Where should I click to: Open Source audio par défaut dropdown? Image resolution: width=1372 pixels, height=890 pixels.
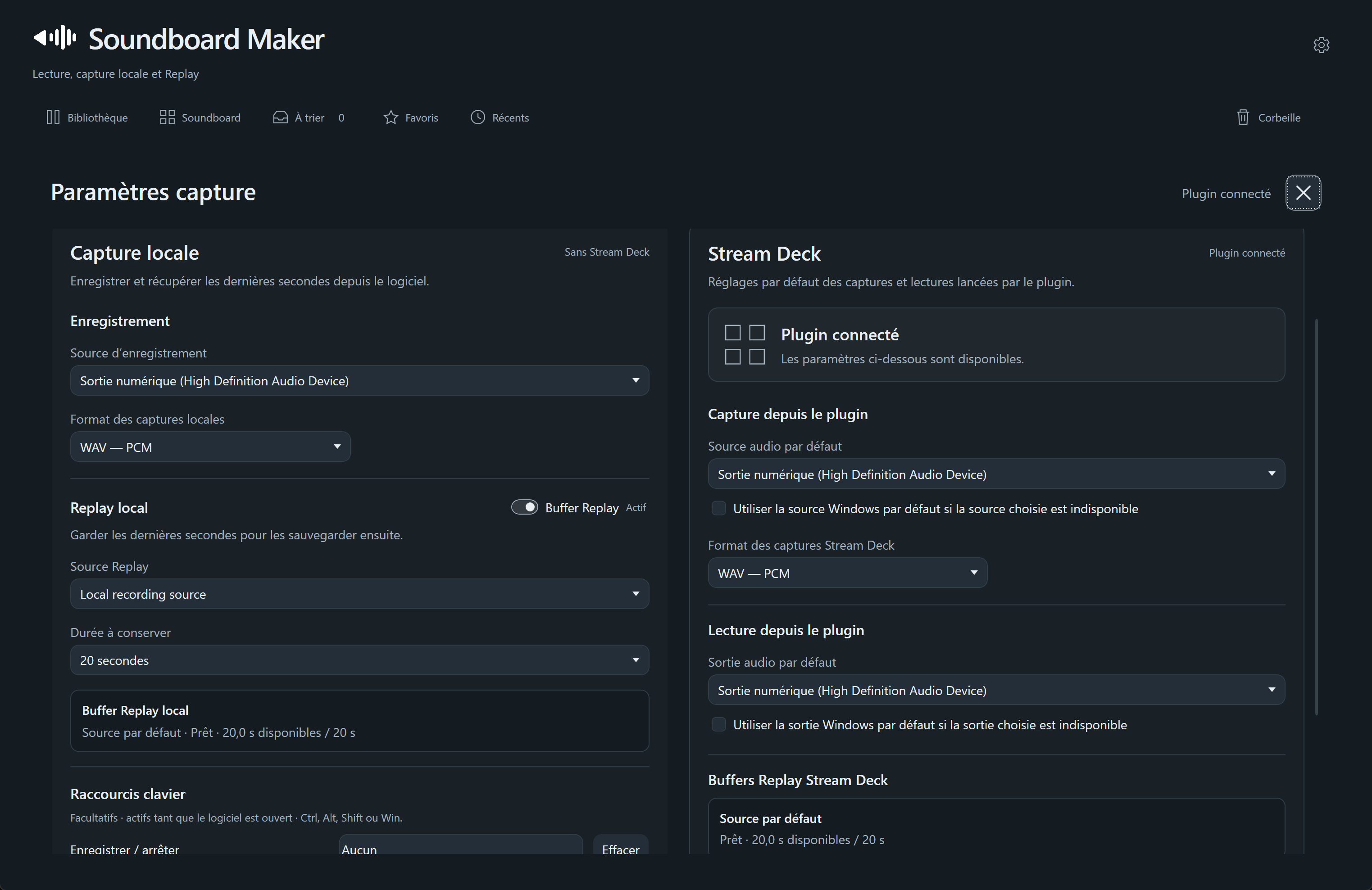click(996, 474)
